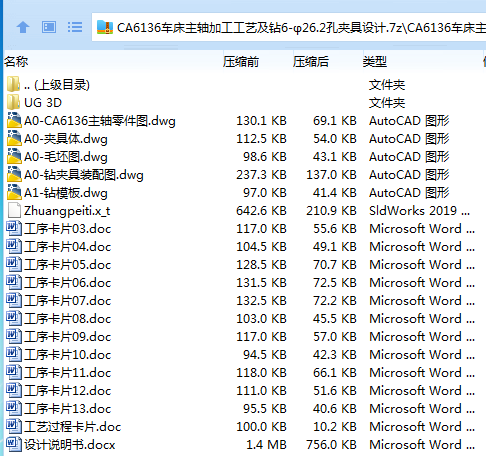The width and height of the screenshot is (486, 456).
Task: Select the 工序卡片09.doc Word icon
Action: [14, 336]
